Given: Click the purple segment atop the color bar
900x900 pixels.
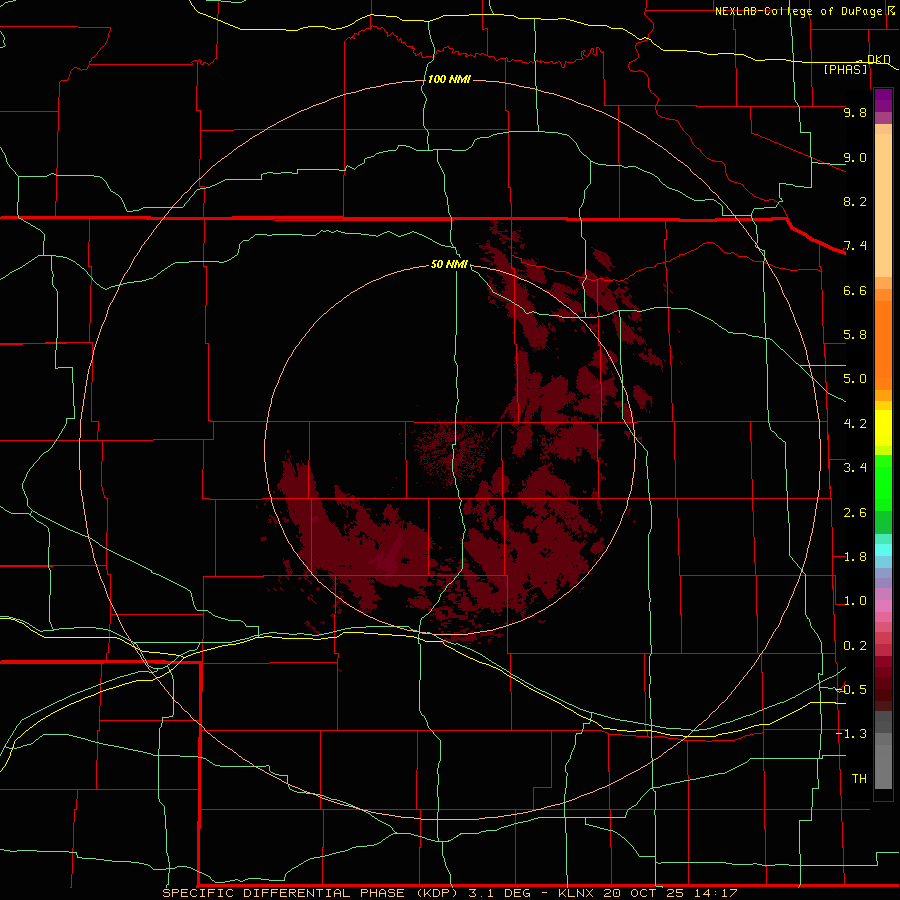Looking at the screenshot, I should point(883,100).
